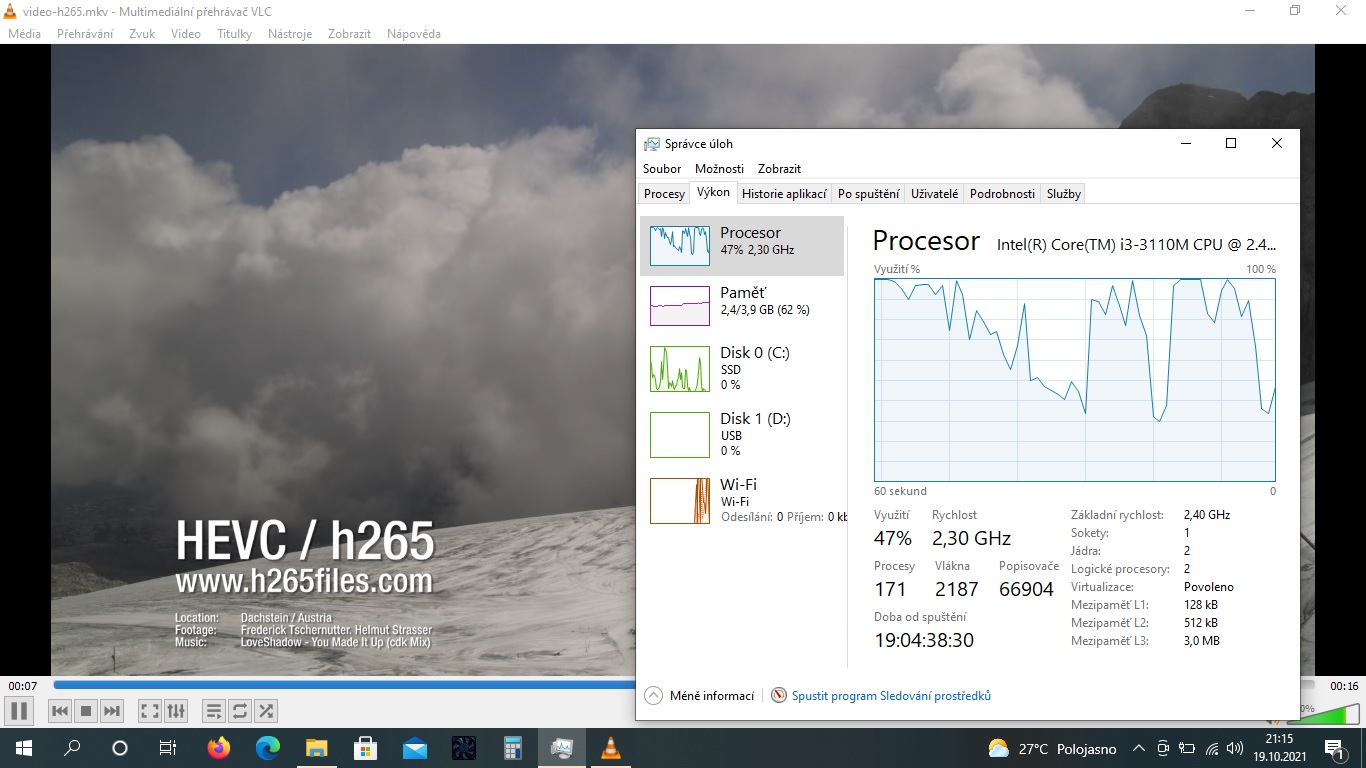
Task: Click the VLC elapsed time 00:07 label
Action: pos(23,686)
